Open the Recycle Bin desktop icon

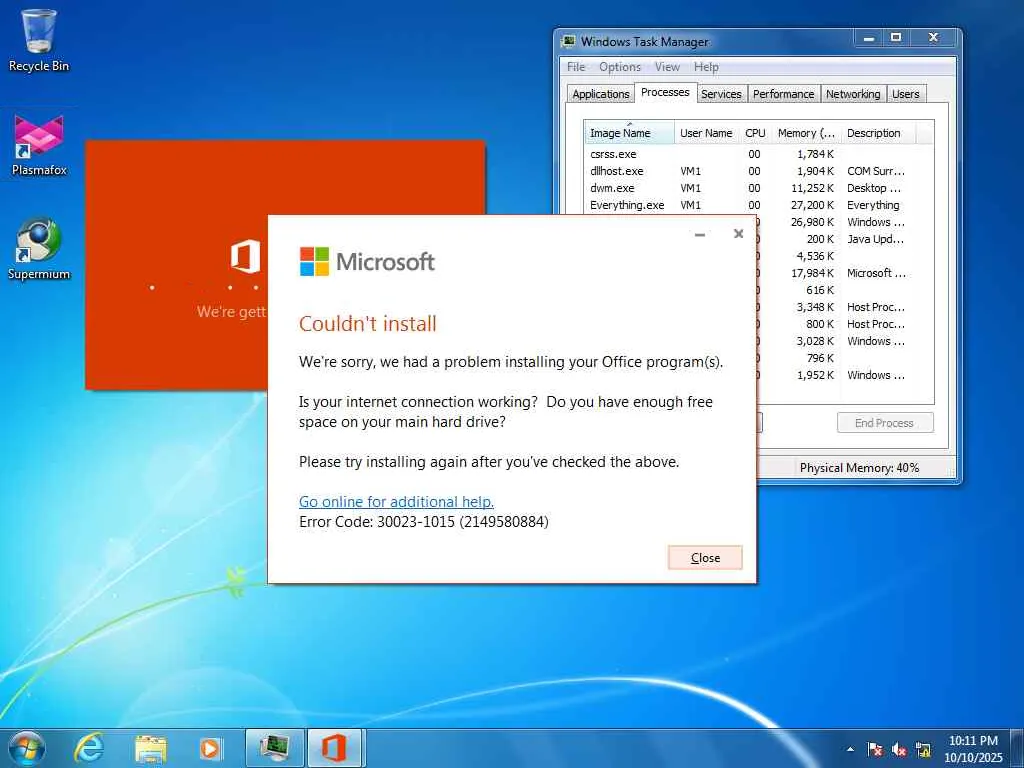pyautogui.click(x=39, y=40)
